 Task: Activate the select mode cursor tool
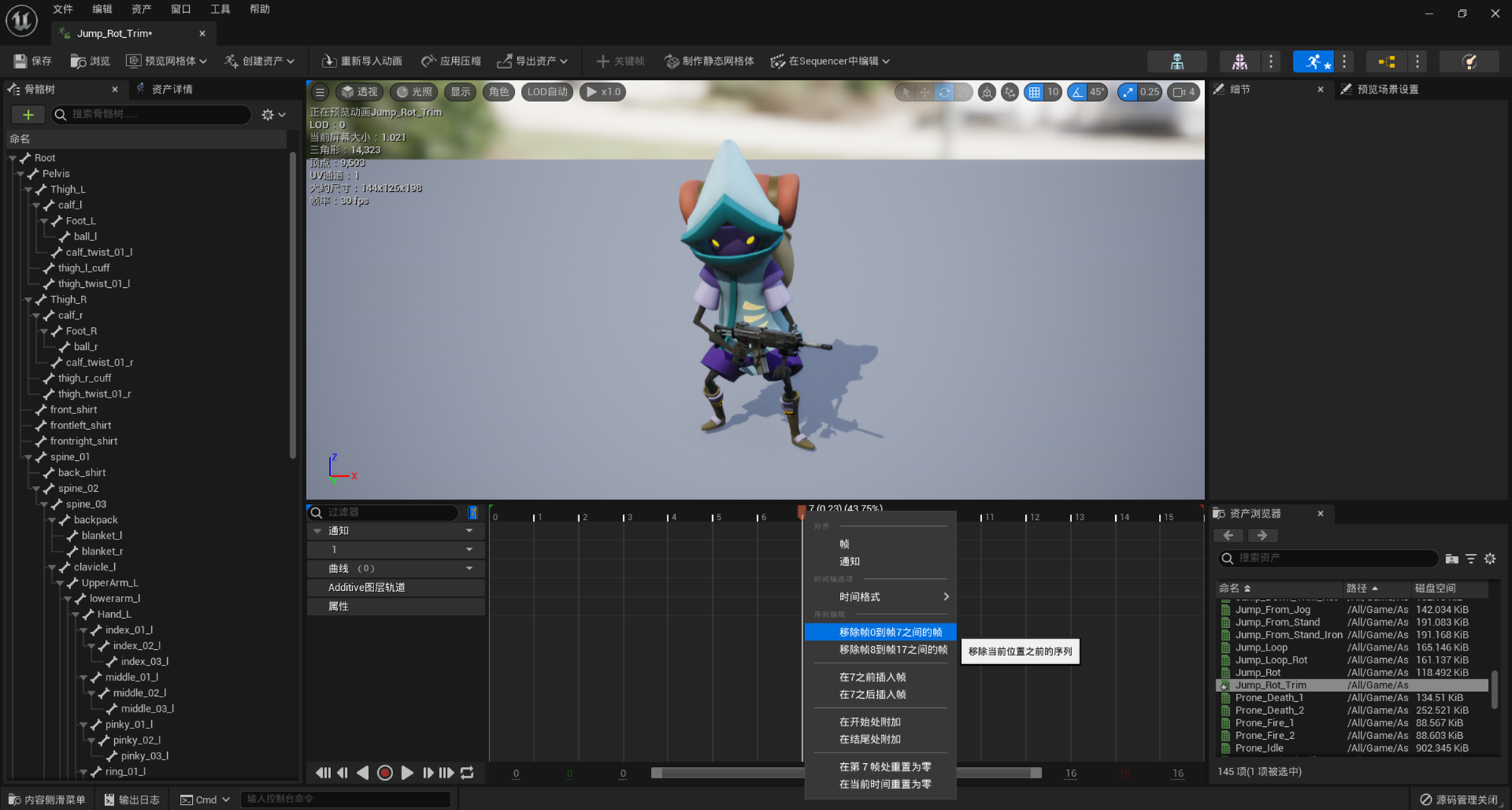905,92
